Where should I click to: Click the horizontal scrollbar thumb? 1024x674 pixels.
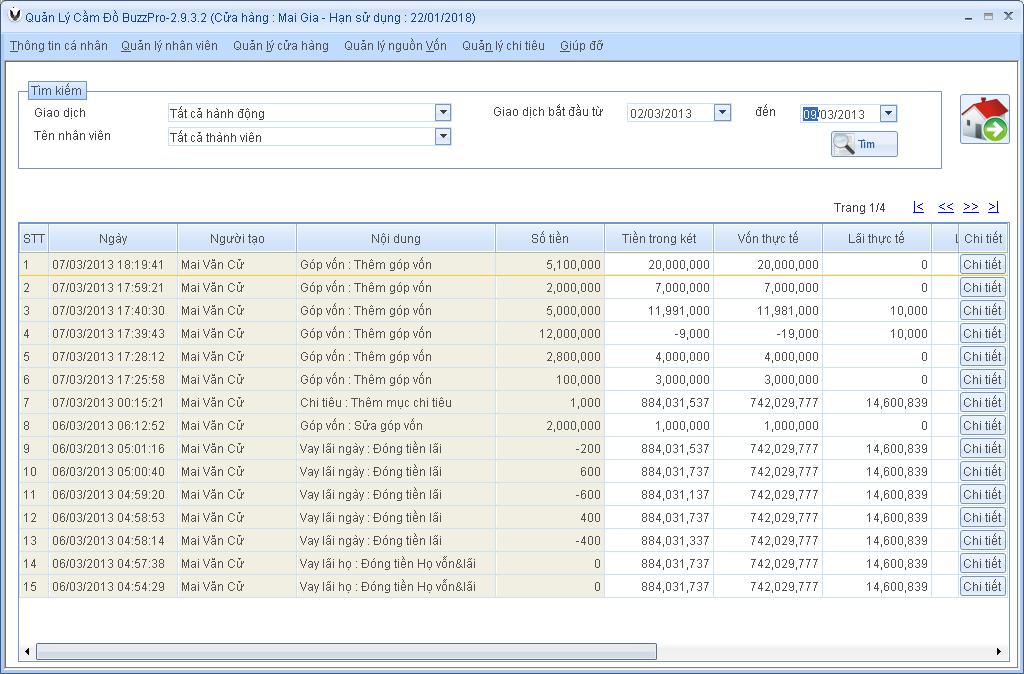pyautogui.click(x=346, y=651)
